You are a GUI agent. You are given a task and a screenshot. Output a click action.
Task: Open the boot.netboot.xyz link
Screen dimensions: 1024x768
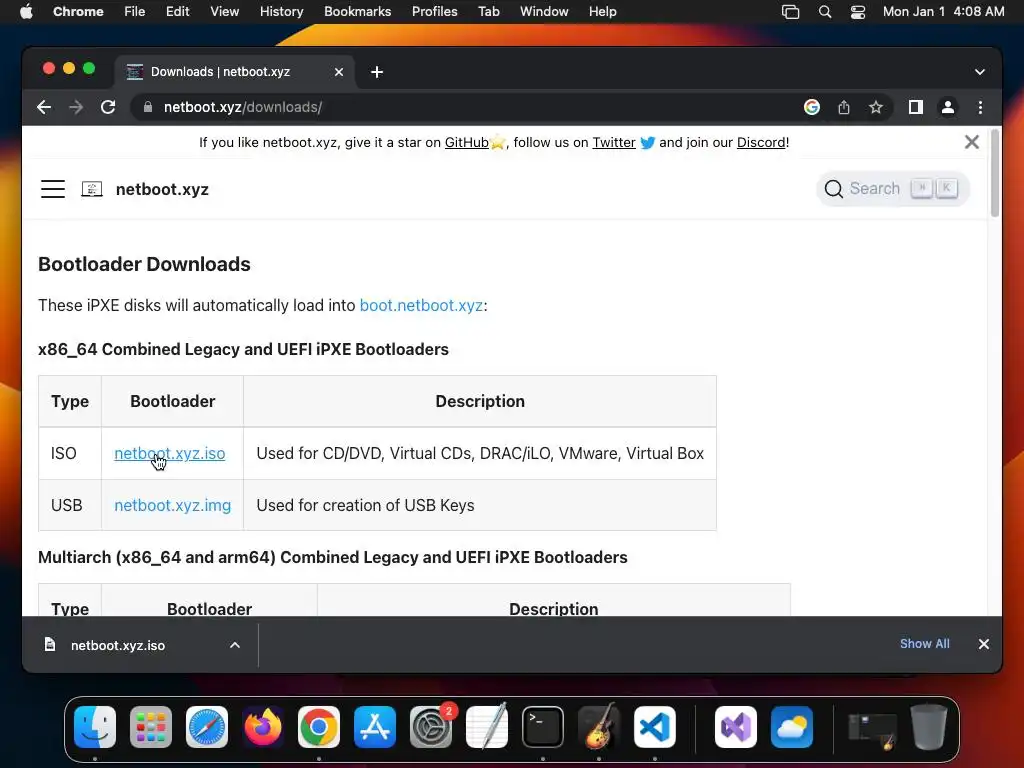(421, 305)
